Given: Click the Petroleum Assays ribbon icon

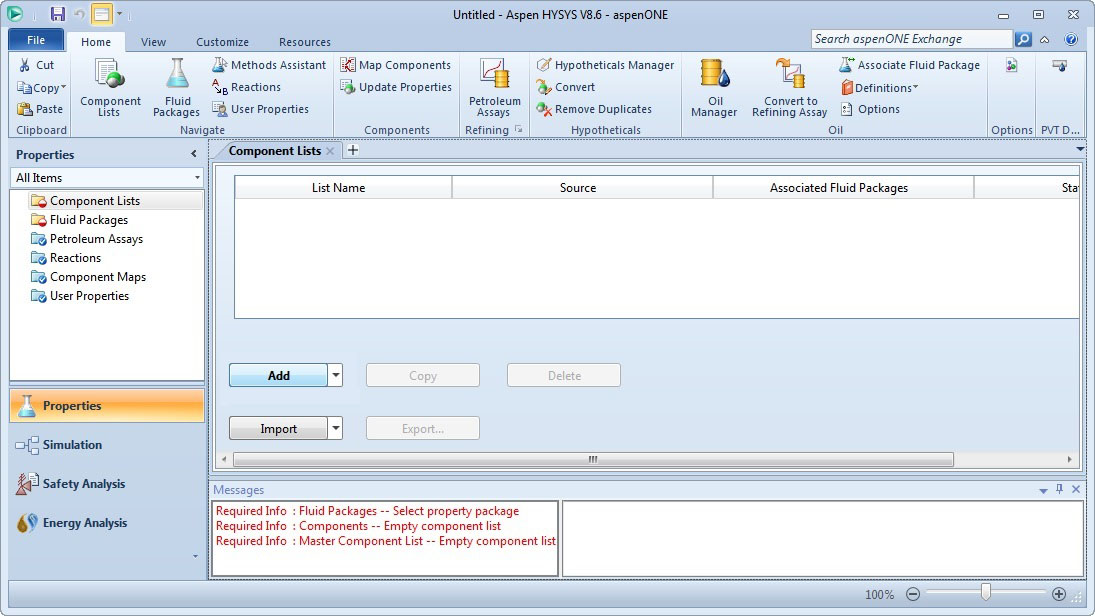Looking at the screenshot, I should (x=494, y=88).
